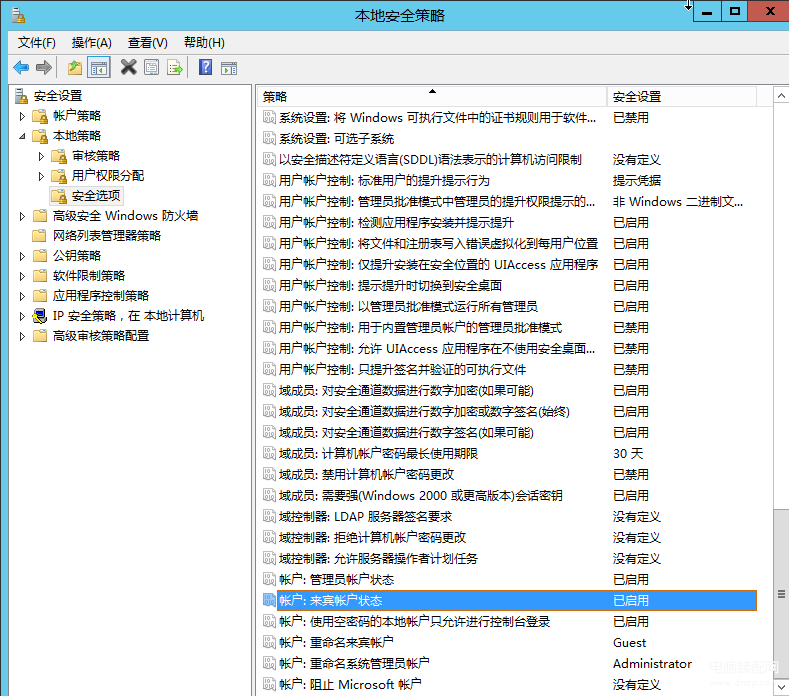789x696 pixels.
Task: Click the Properties toolbar icon
Action: point(151,67)
